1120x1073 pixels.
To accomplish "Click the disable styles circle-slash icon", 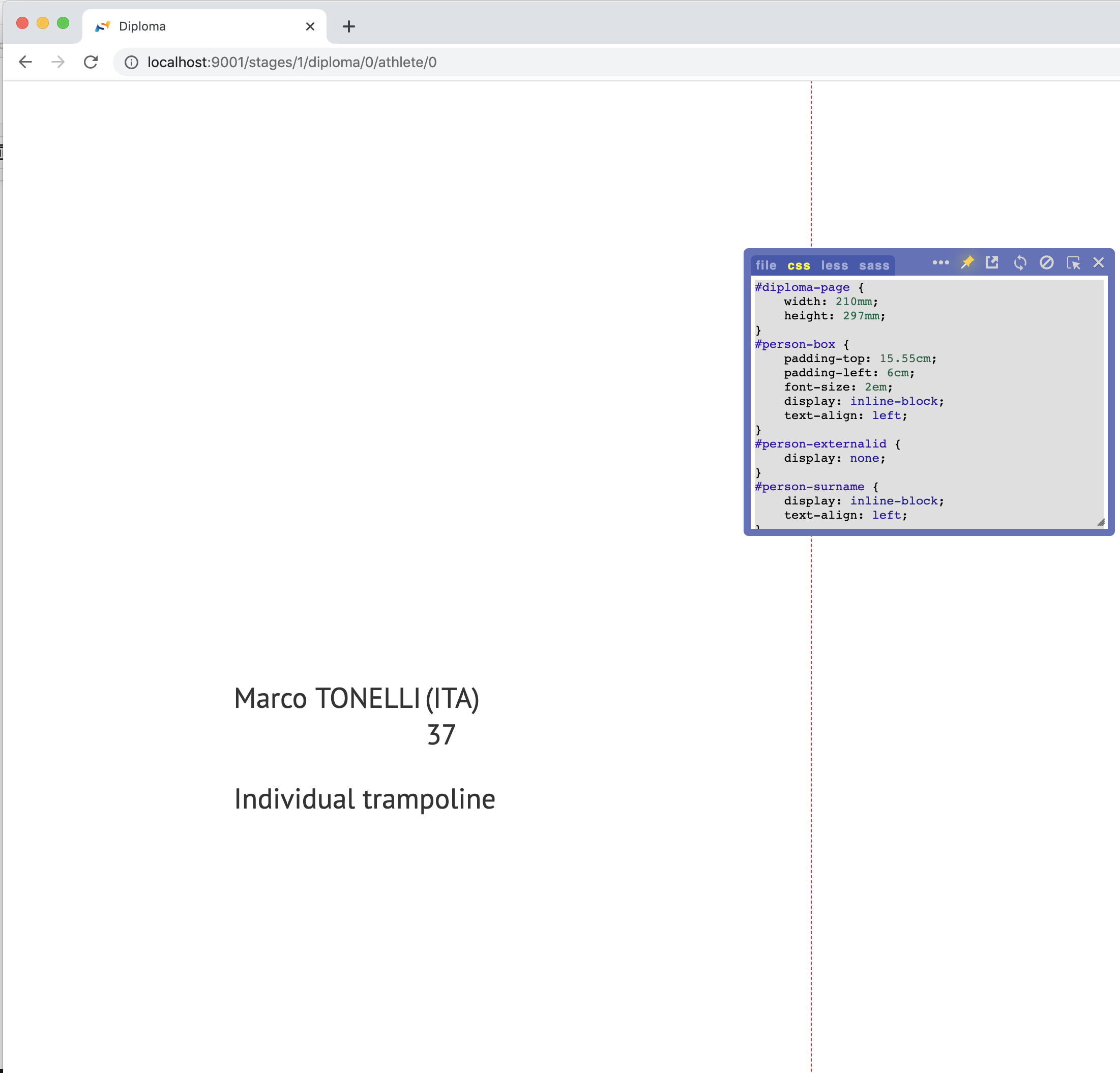I will point(1046,262).
